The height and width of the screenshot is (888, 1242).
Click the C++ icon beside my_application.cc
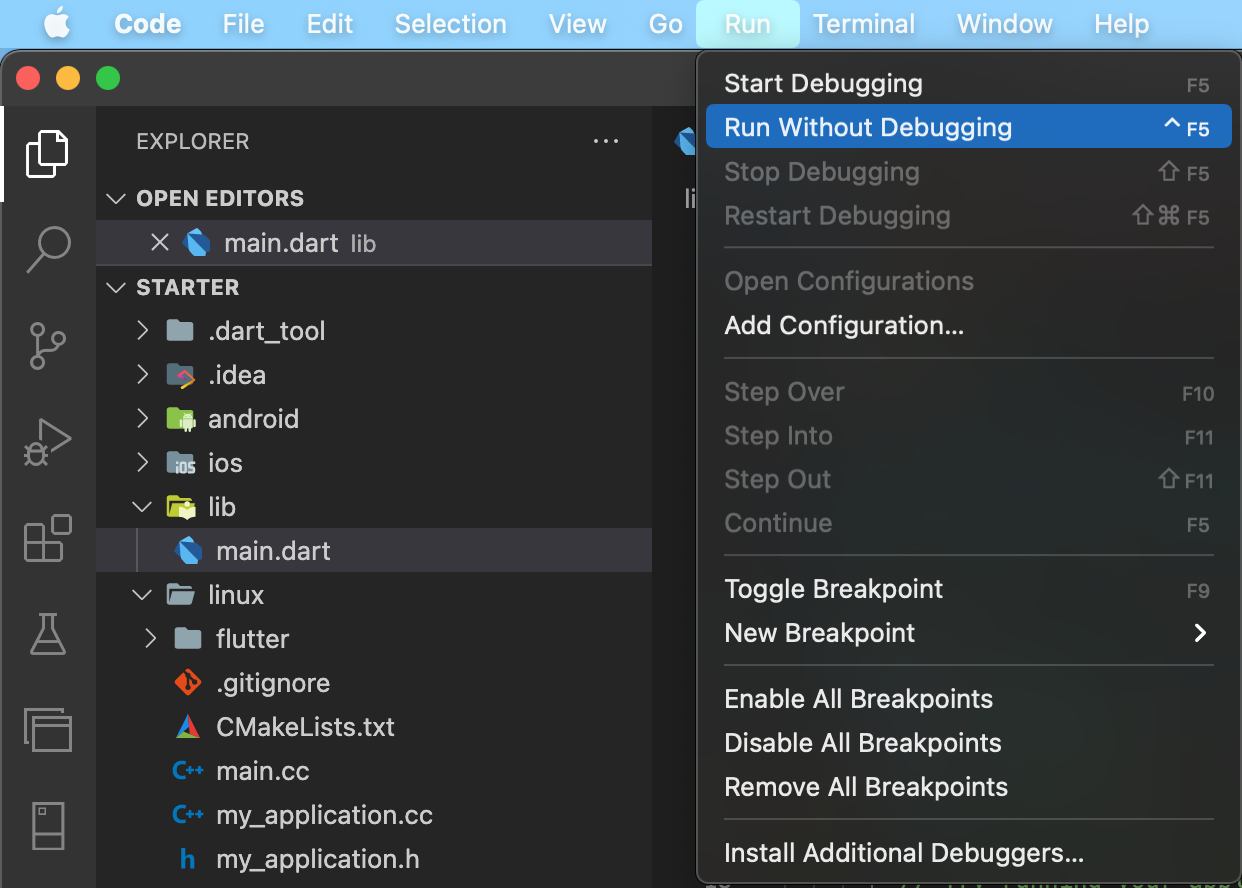pyautogui.click(x=188, y=815)
